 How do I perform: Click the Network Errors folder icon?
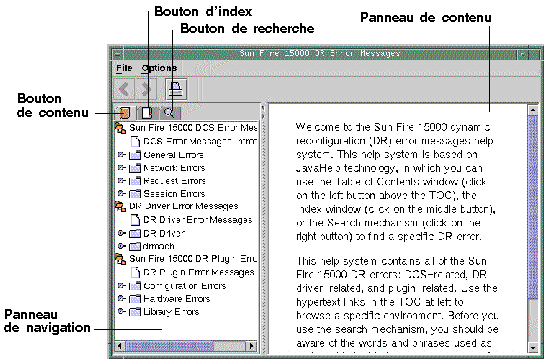tap(135, 168)
